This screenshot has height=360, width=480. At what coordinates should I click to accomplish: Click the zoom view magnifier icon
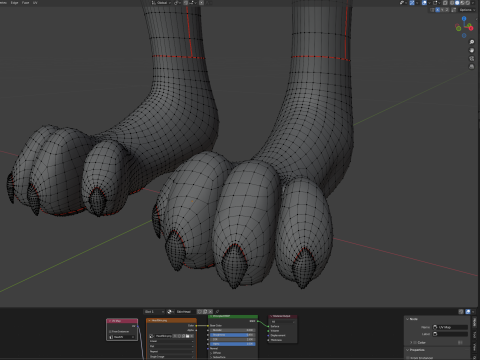[472, 42]
